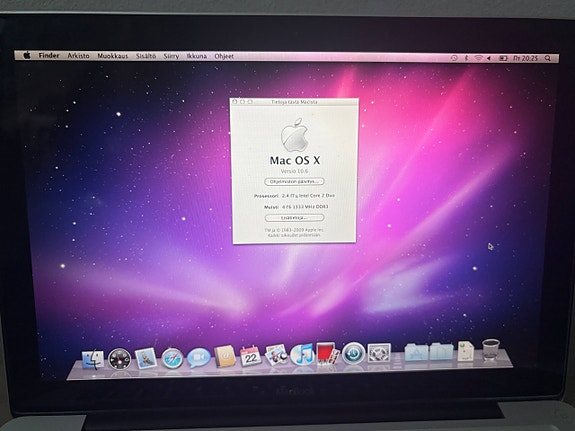Open Address Book icon in Dock
575x431 pixels.
(x=225, y=356)
